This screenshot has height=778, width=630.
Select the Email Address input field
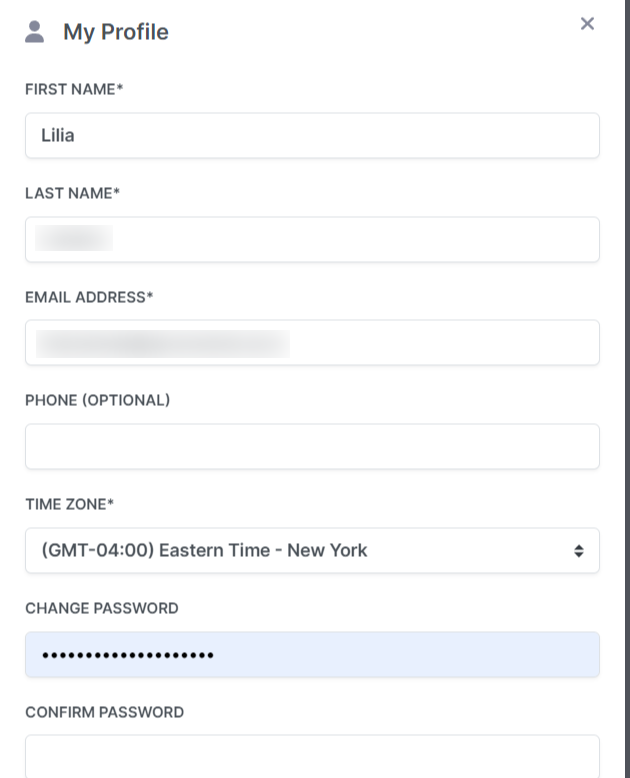coord(313,343)
